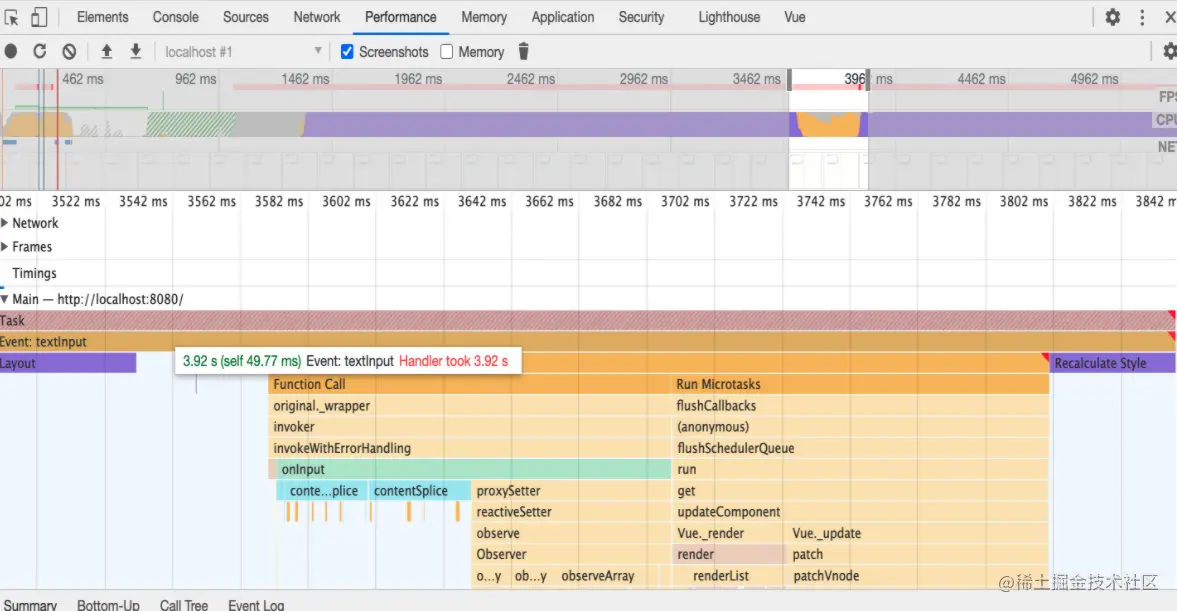
Task: Switch to the Lighthouse tab
Action: pyautogui.click(x=729, y=17)
